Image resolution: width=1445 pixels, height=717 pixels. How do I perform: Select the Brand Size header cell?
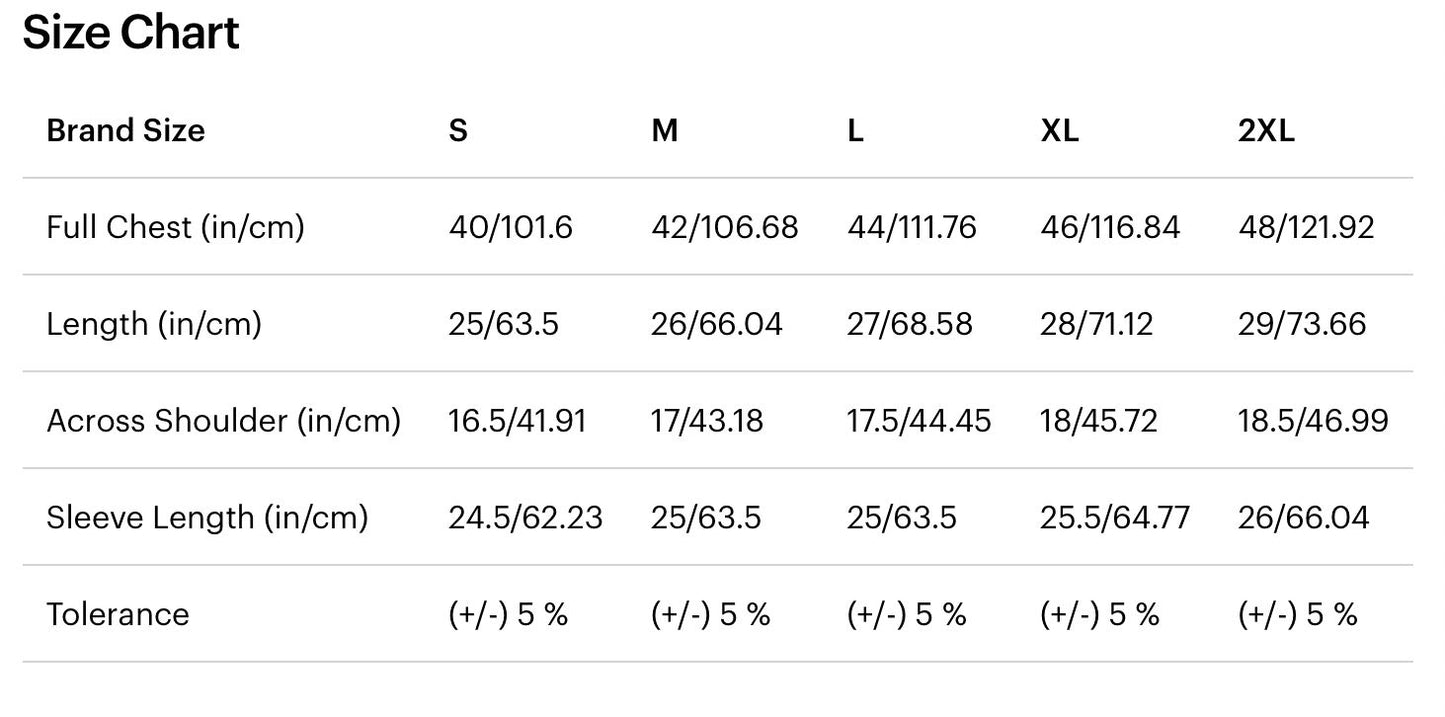click(x=125, y=131)
